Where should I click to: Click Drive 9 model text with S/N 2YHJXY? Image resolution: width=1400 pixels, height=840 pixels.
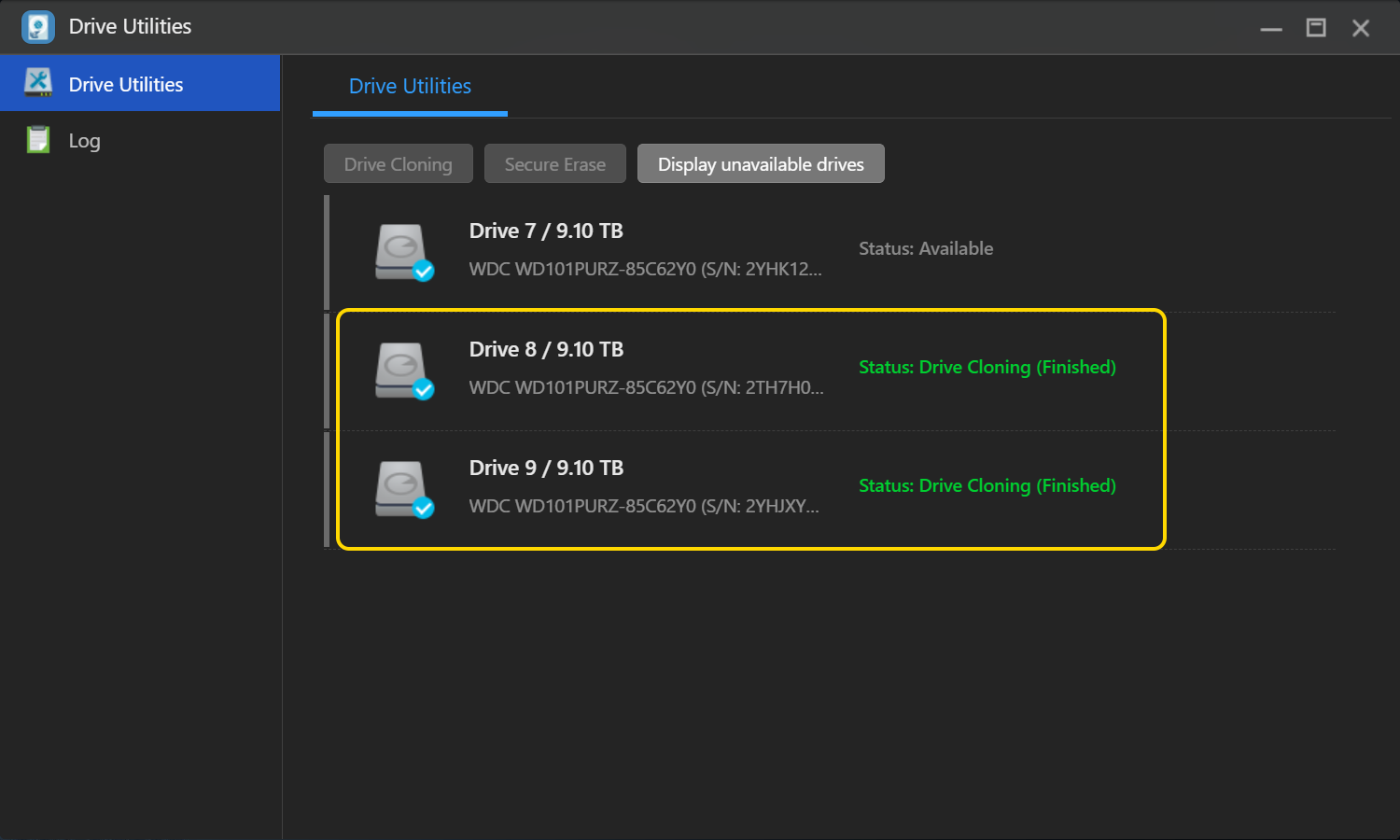pyautogui.click(x=644, y=506)
